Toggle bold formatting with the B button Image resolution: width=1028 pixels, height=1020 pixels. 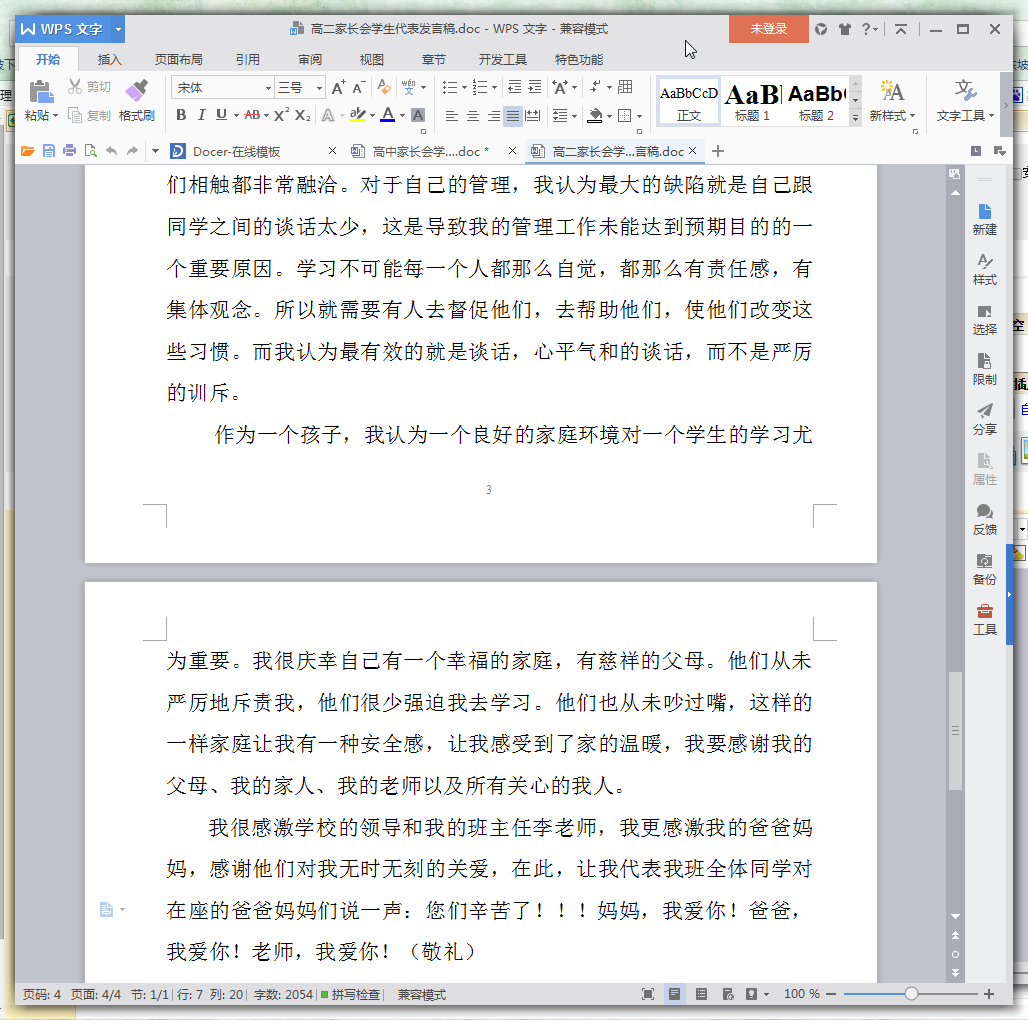tap(180, 115)
